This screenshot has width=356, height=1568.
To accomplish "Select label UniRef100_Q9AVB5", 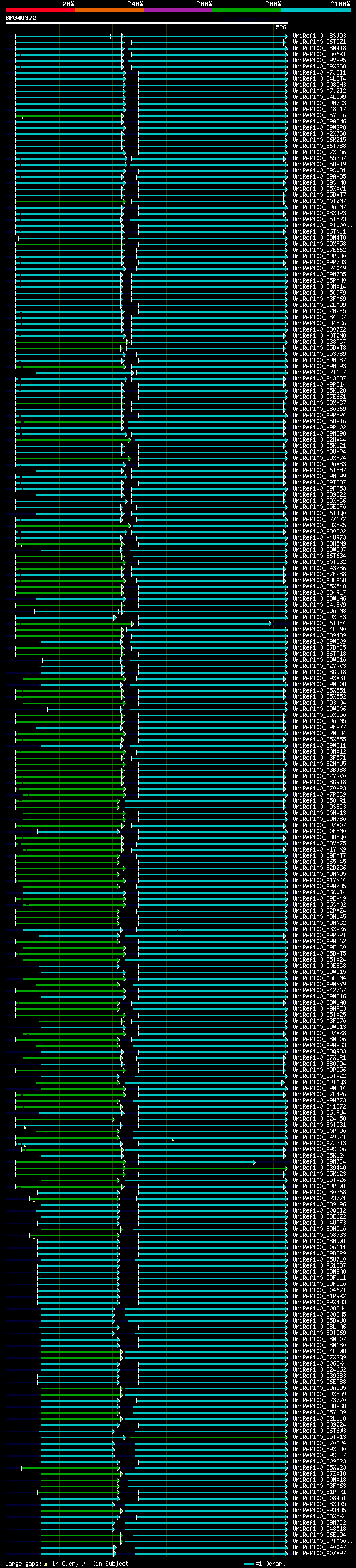I will point(319,176).
